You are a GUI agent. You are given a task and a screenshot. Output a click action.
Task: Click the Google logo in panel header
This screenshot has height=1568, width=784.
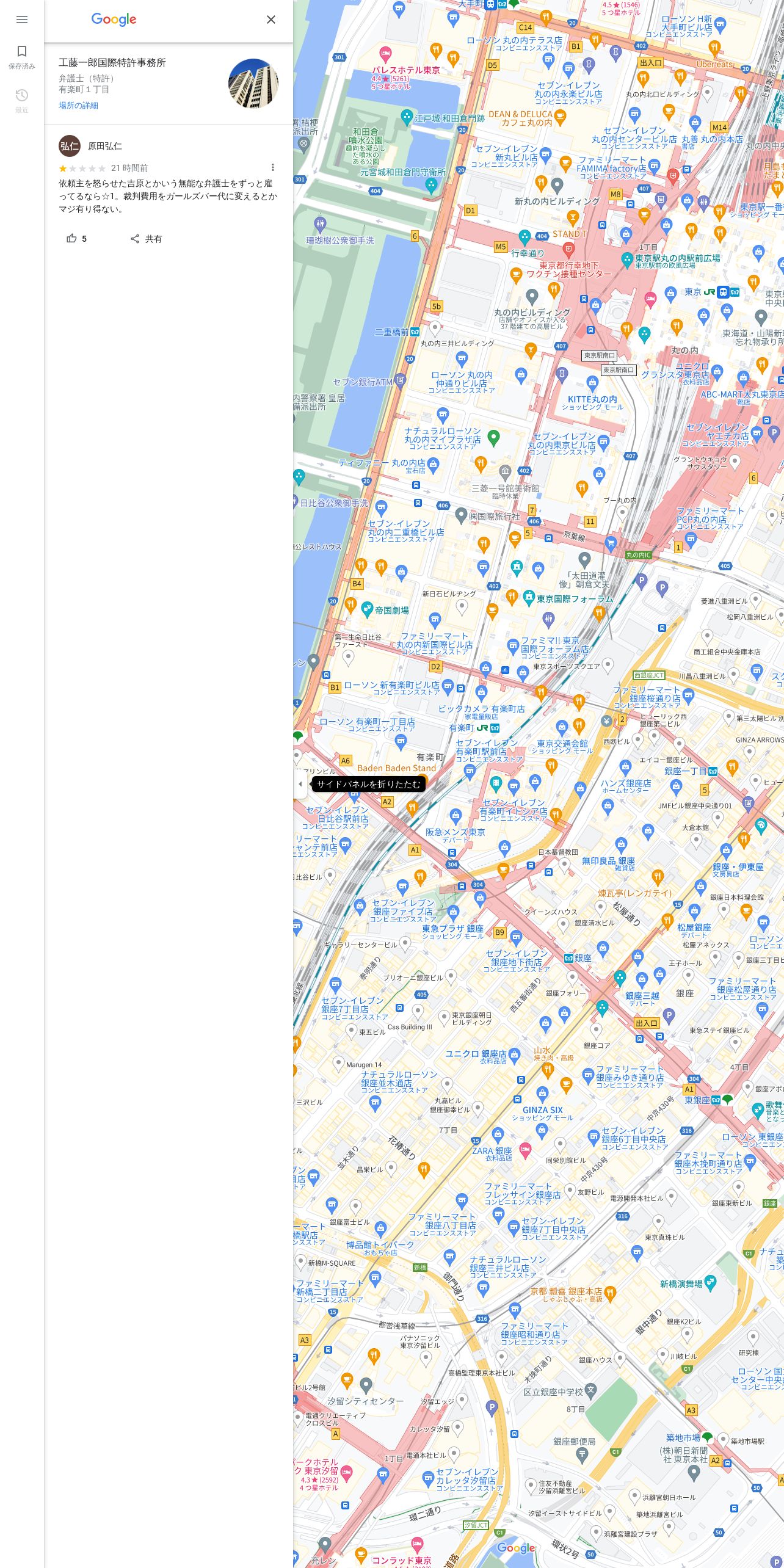point(114,20)
